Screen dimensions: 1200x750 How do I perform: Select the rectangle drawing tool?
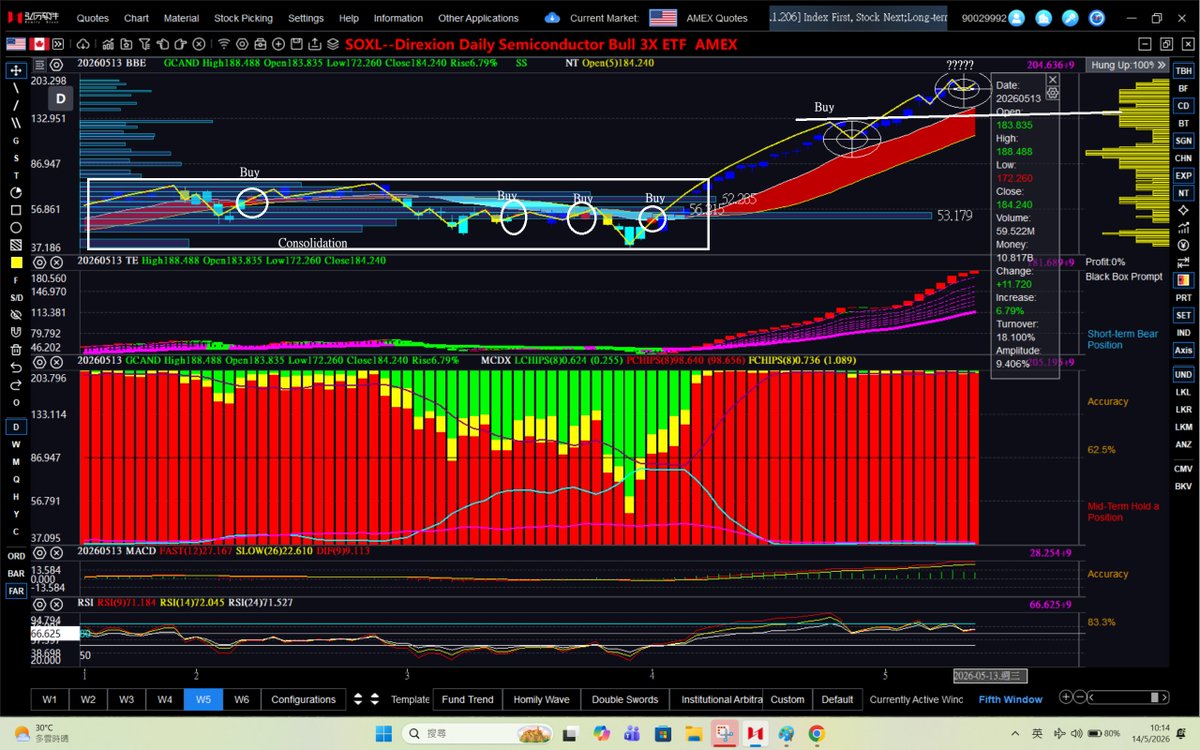click(x=16, y=210)
